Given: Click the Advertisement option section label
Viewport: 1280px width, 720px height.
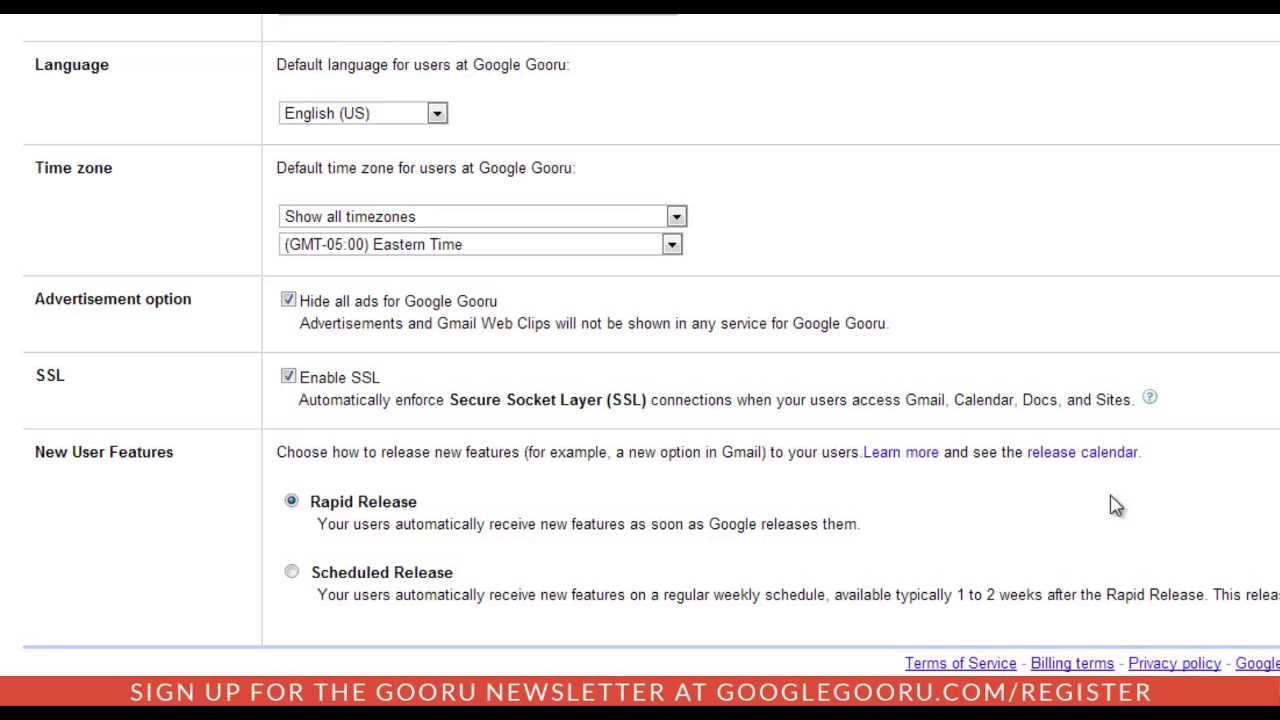Looking at the screenshot, I should (113, 299).
